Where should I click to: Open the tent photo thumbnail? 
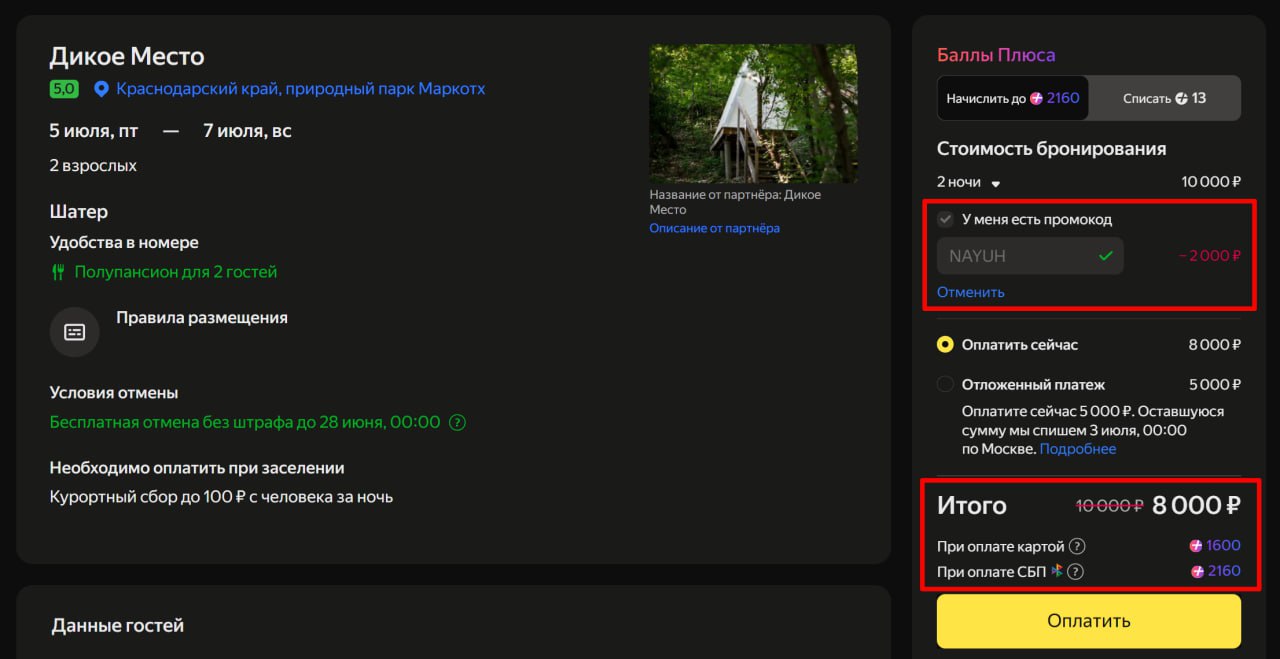753,113
